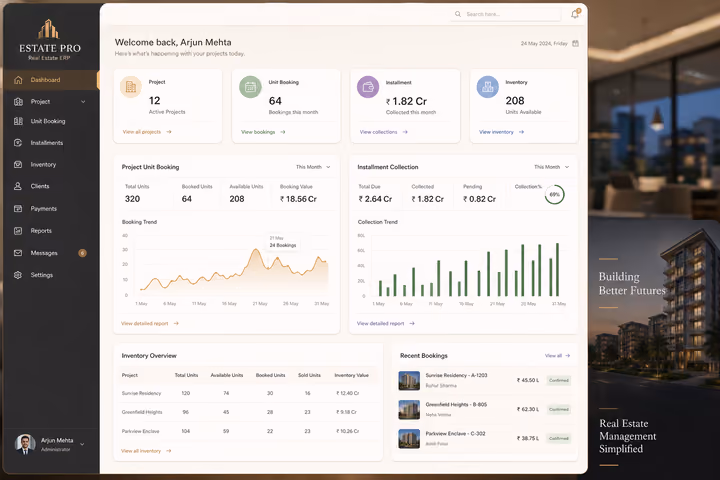This screenshot has height=480, width=720.
Task: Click the Reports sidebar icon
Action: click(x=18, y=231)
